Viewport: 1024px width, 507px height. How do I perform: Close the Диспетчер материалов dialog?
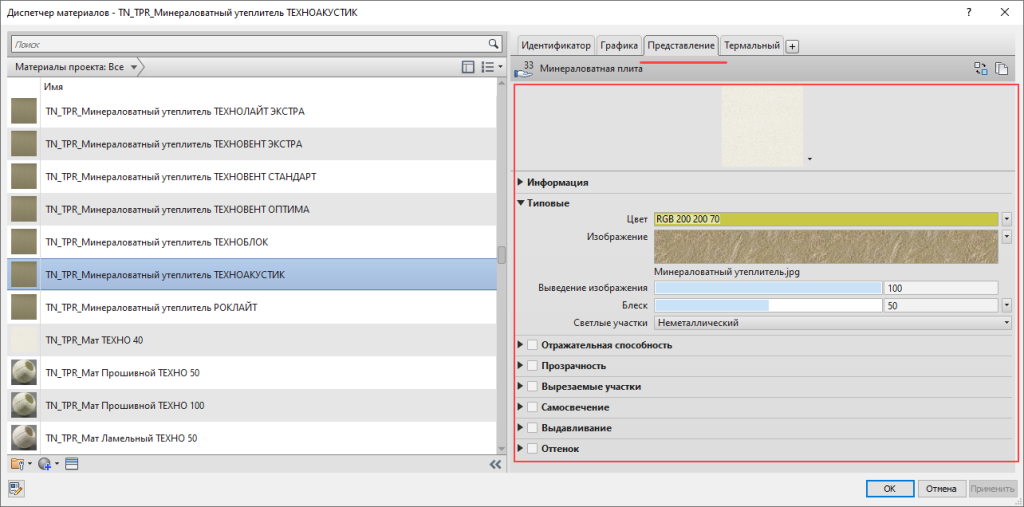(x=1004, y=12)
